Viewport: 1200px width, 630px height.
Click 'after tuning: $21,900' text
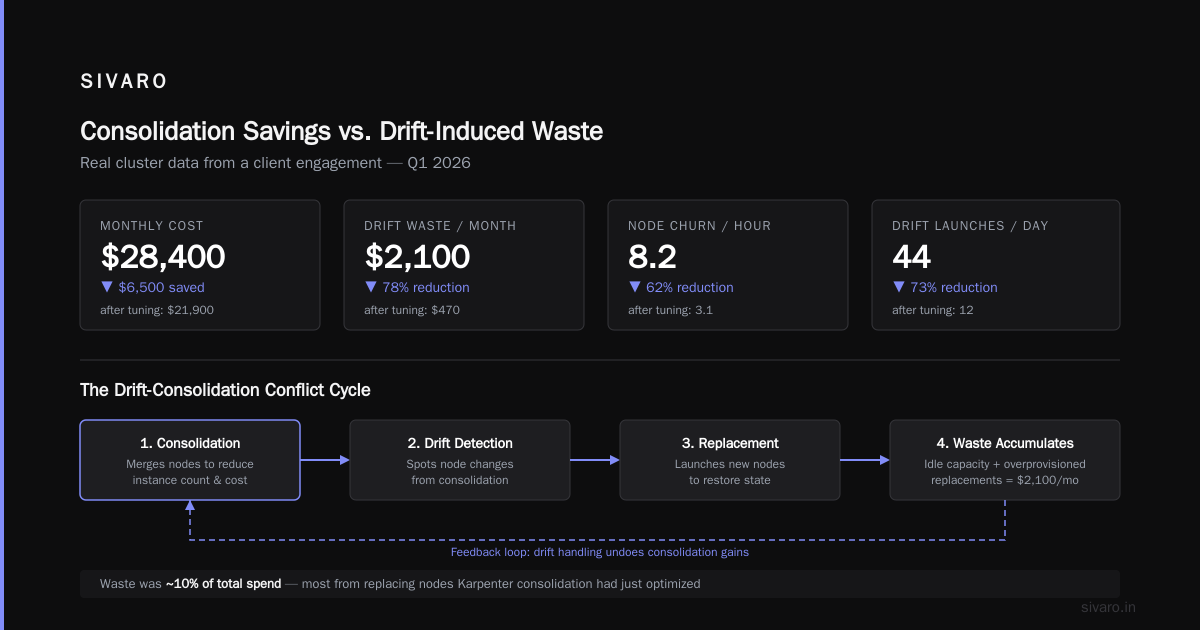pos(157,310)
